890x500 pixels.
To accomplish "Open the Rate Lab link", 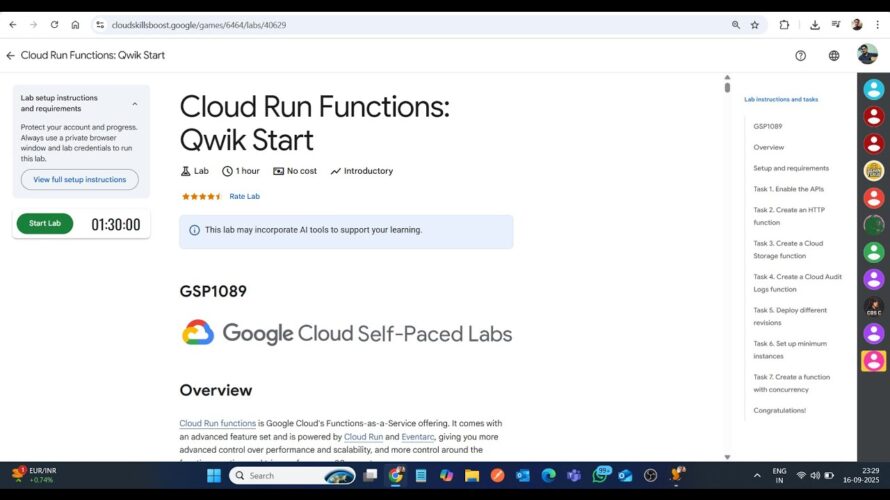I will click(x=244, y=196).
